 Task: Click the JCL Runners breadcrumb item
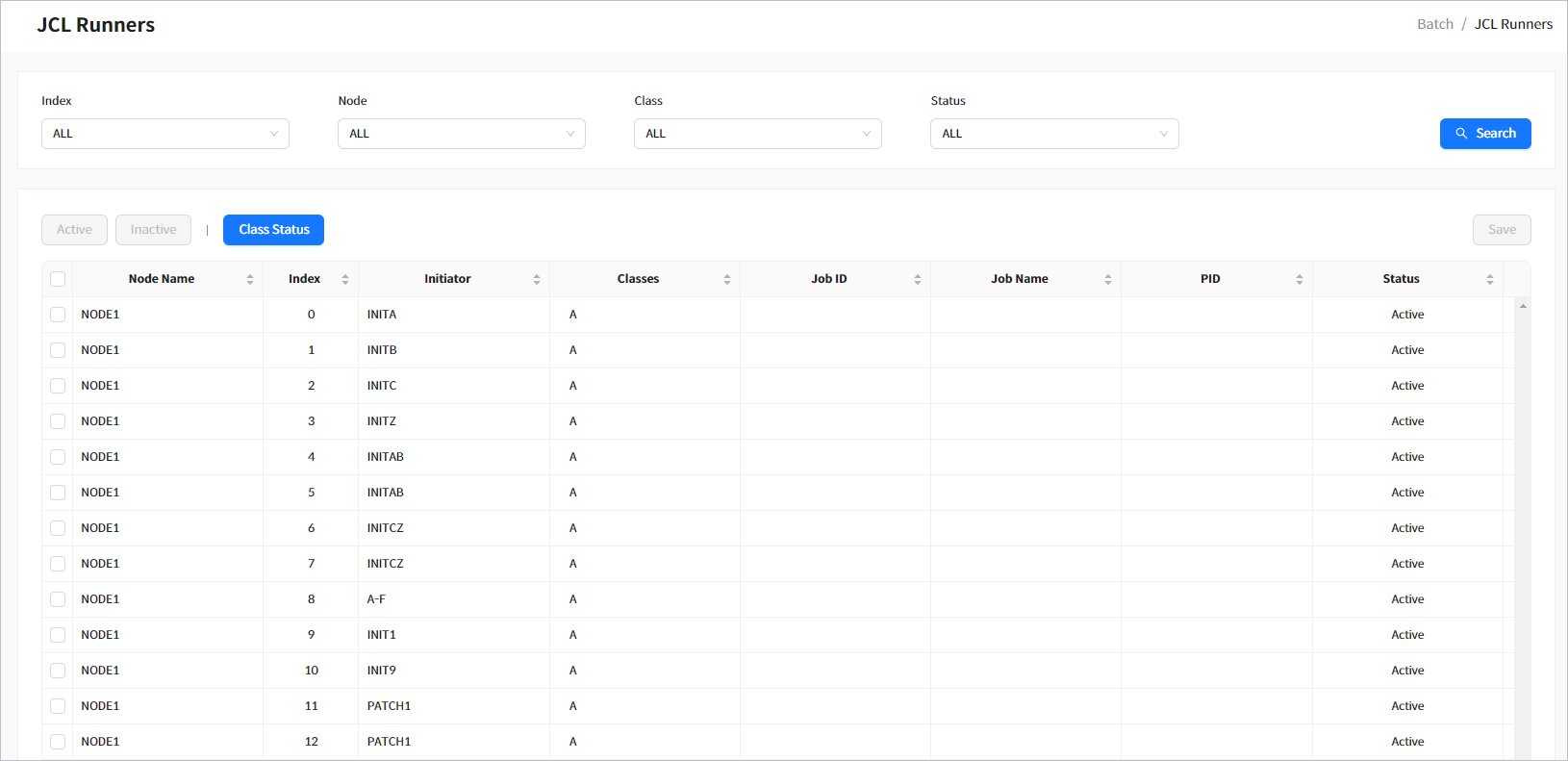pos(1513,24)
